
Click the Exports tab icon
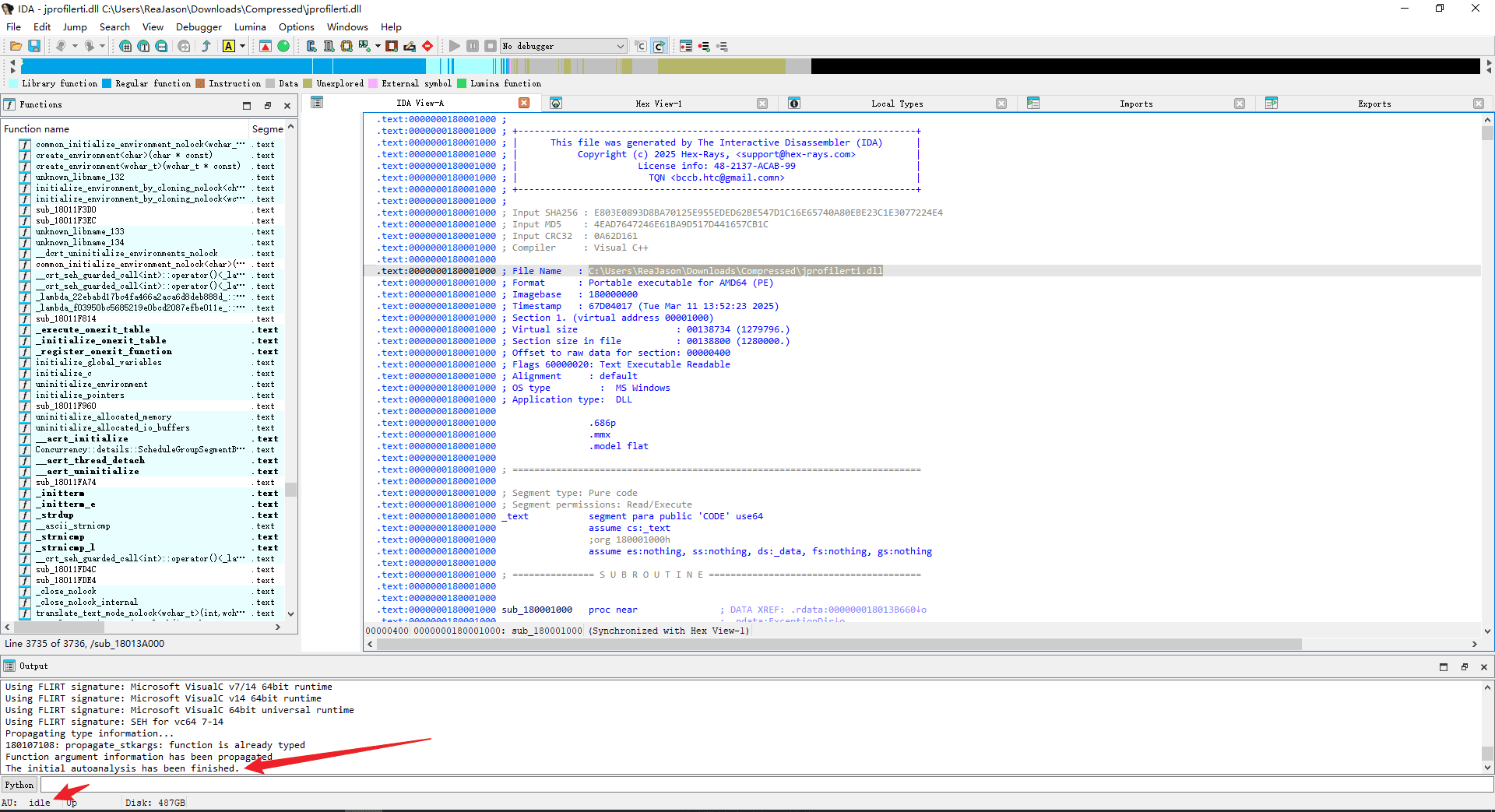1272,103
